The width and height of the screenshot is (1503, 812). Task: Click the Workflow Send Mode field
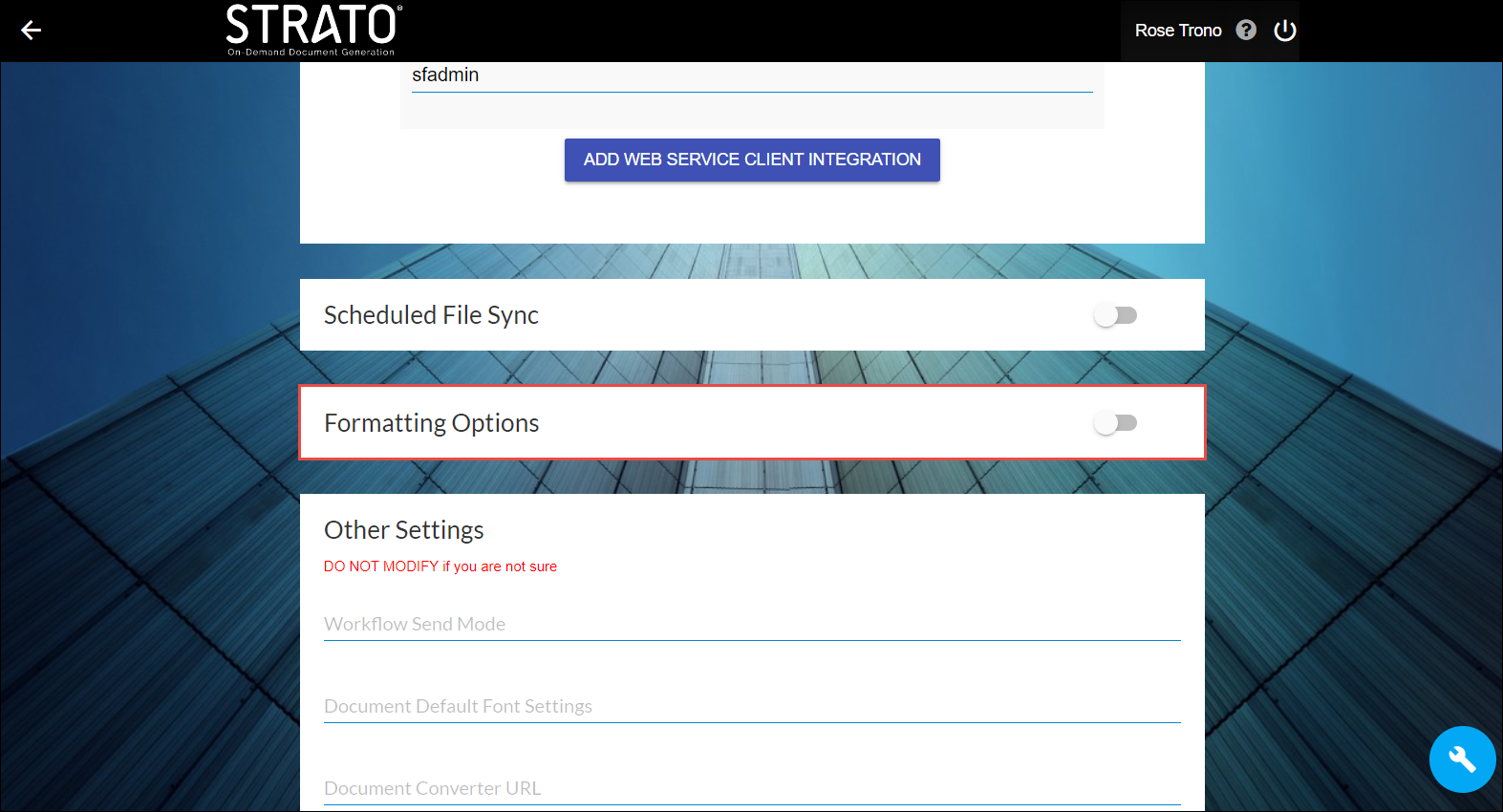point(751,624)
